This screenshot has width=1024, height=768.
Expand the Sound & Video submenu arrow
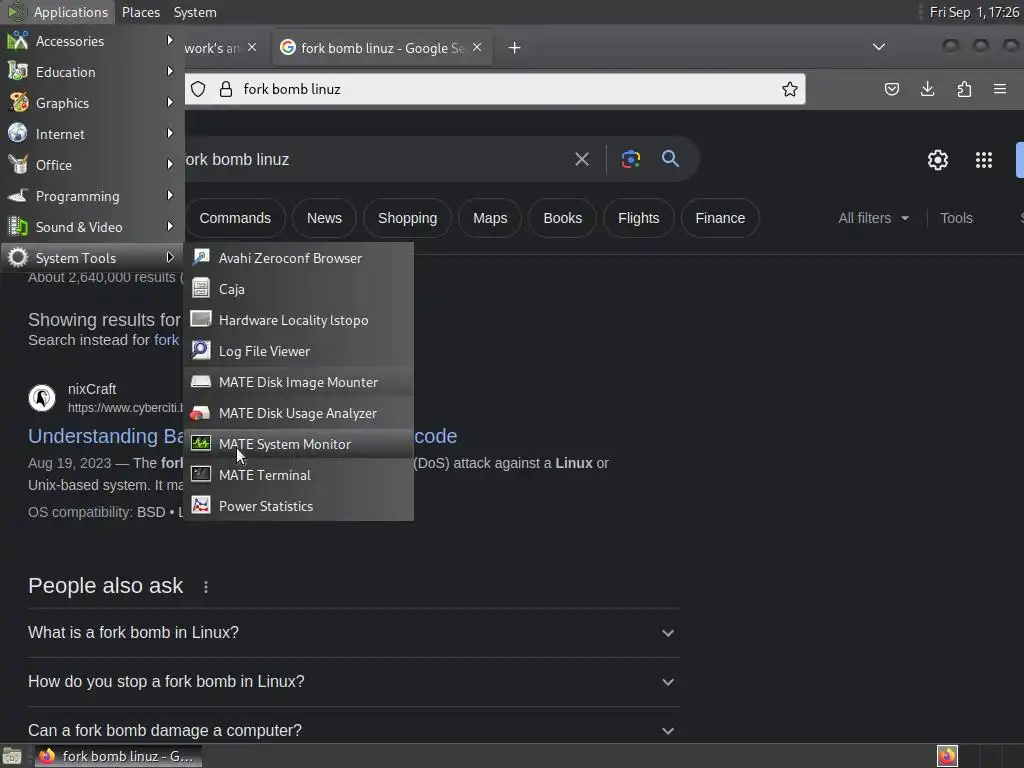click(170, 226)
